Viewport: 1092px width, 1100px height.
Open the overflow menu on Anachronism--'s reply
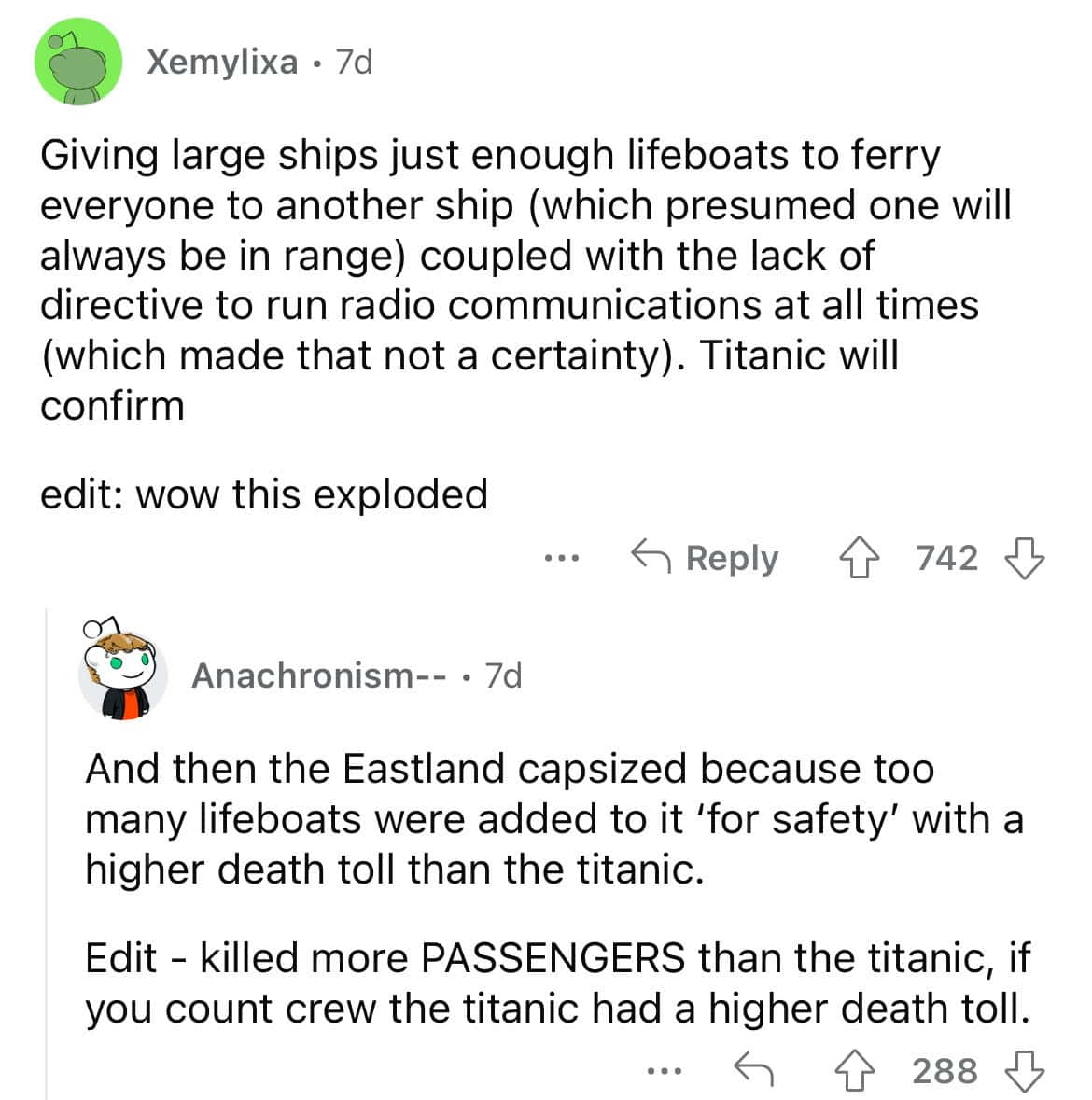click(x=664, y=1071)
